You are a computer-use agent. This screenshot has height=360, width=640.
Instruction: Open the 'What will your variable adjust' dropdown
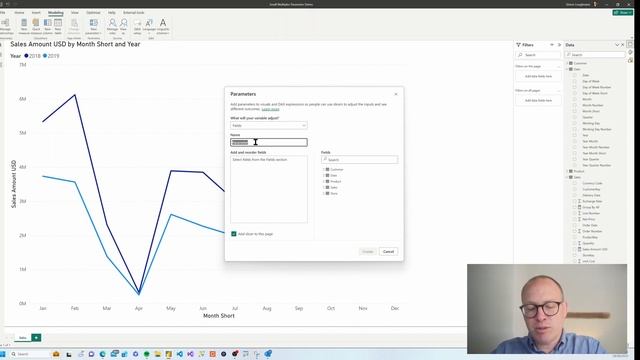(x=269, y=125)
